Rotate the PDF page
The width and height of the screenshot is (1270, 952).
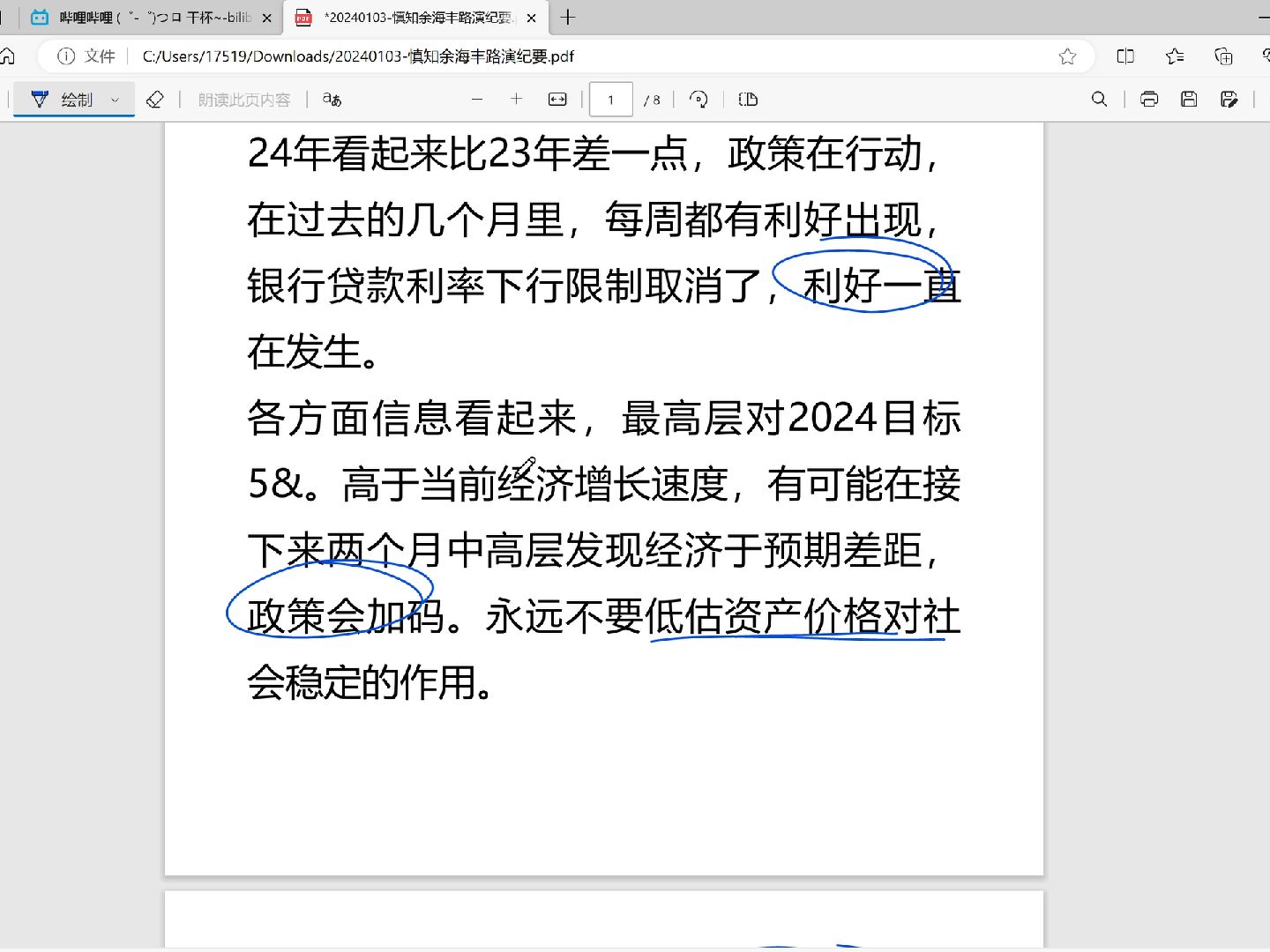click(x=698, y=100)
